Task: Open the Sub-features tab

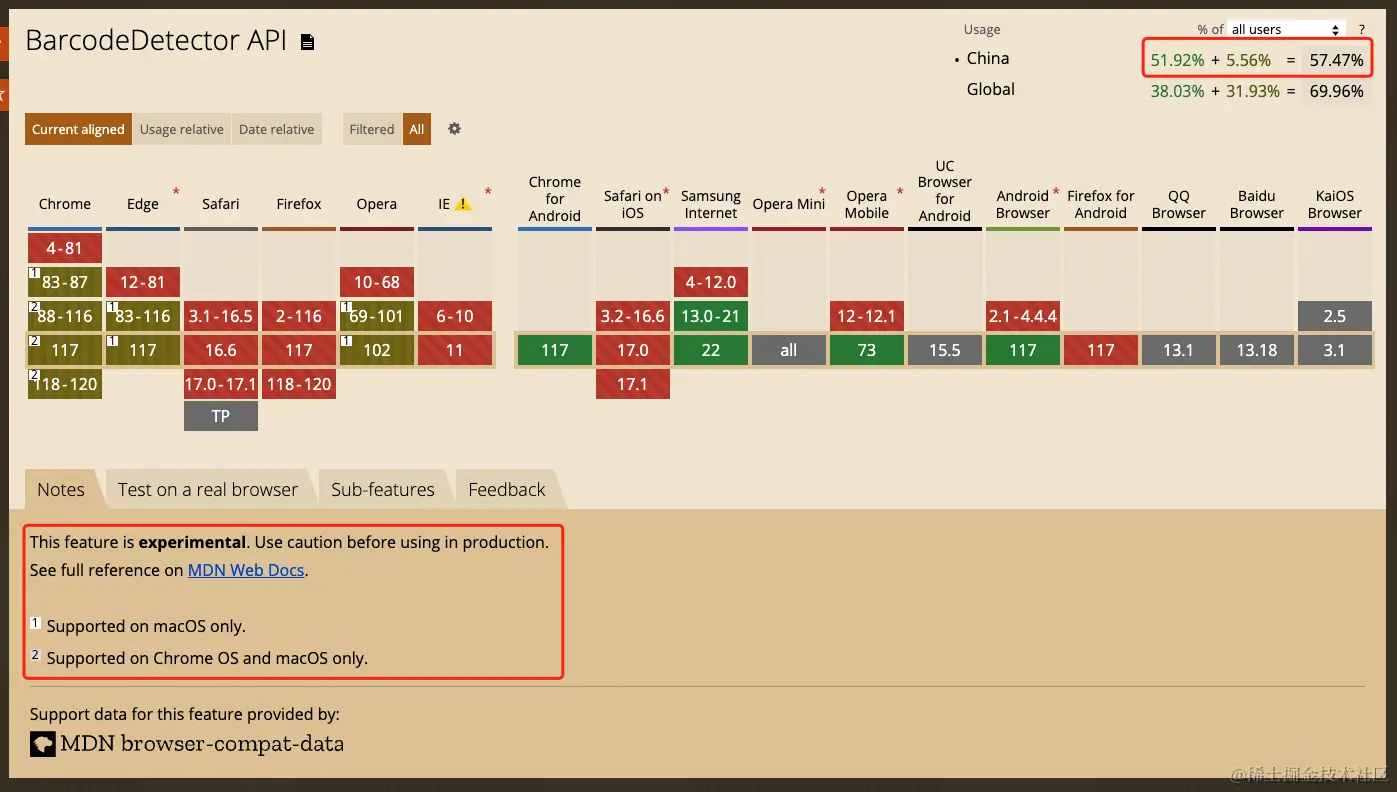Action: [x=383, y=489]
